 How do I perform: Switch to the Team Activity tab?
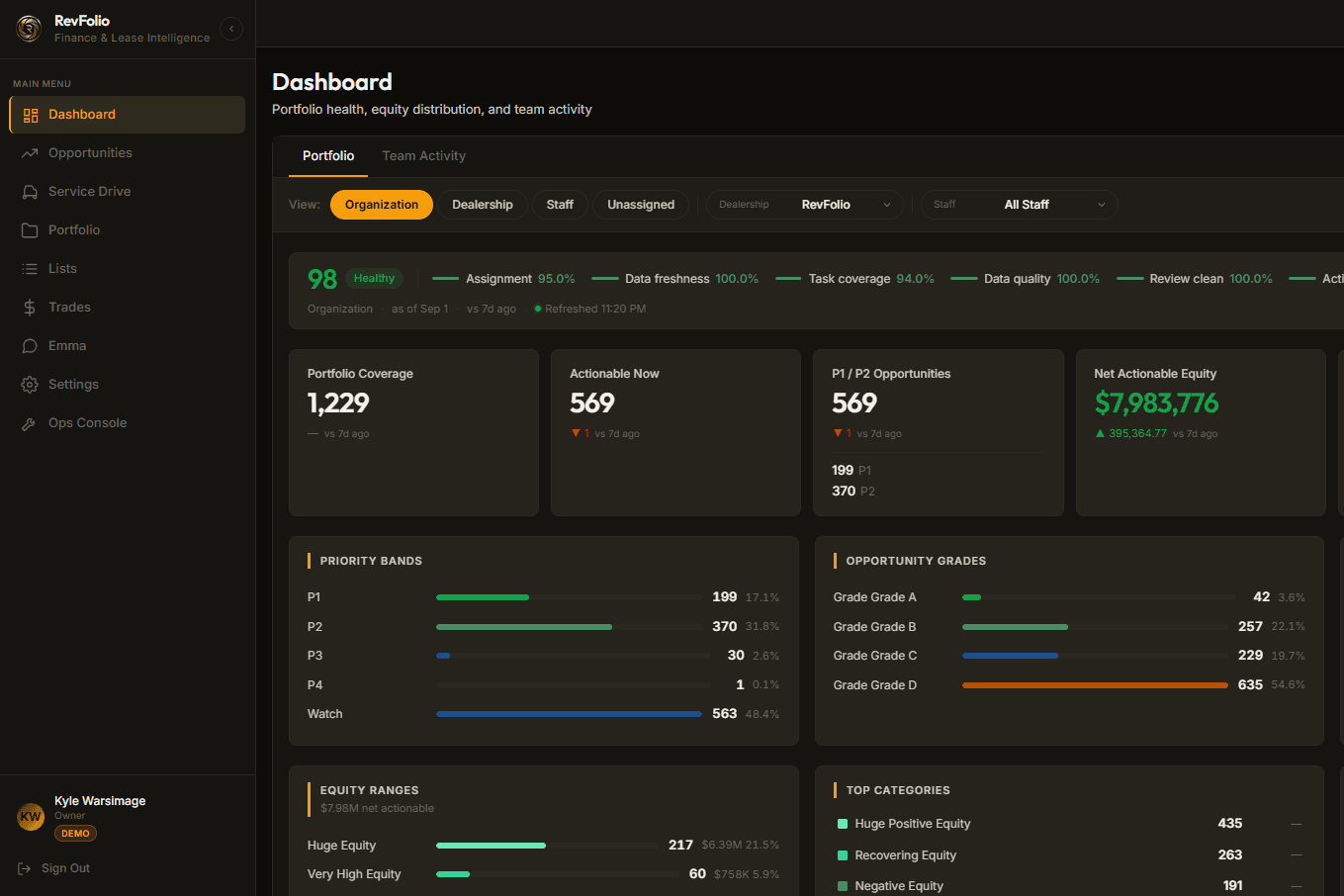(x=423, y=156)
